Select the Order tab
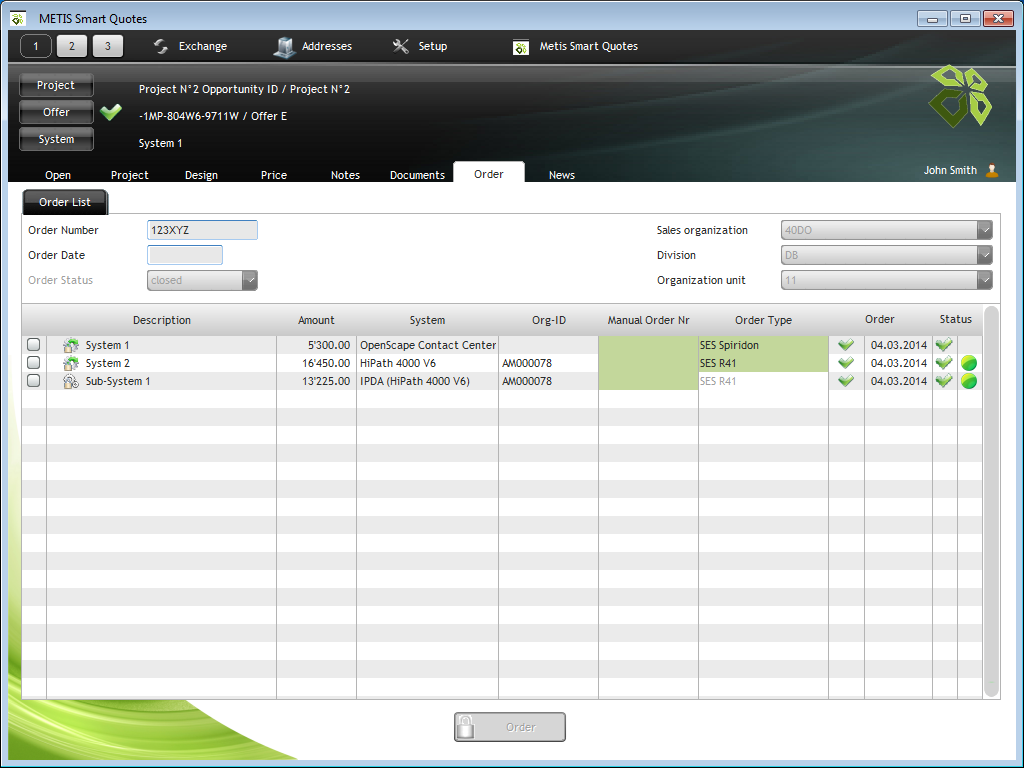The height and width of the screenshot is (768, 1024). [x=488, y=174]
